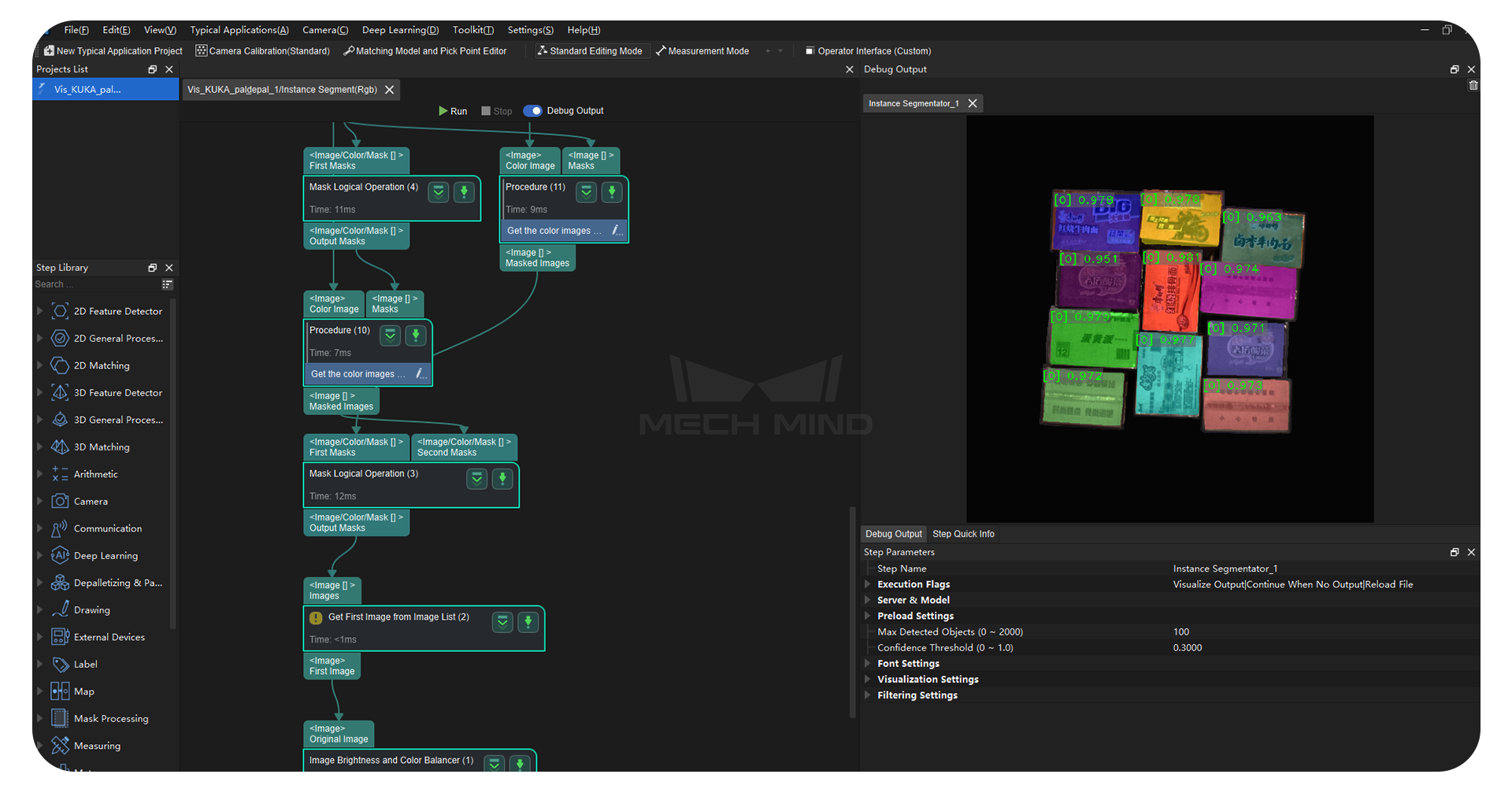Click the Camera step library icon
This screenshot has width=1512, height=789.
pos(60,501)
